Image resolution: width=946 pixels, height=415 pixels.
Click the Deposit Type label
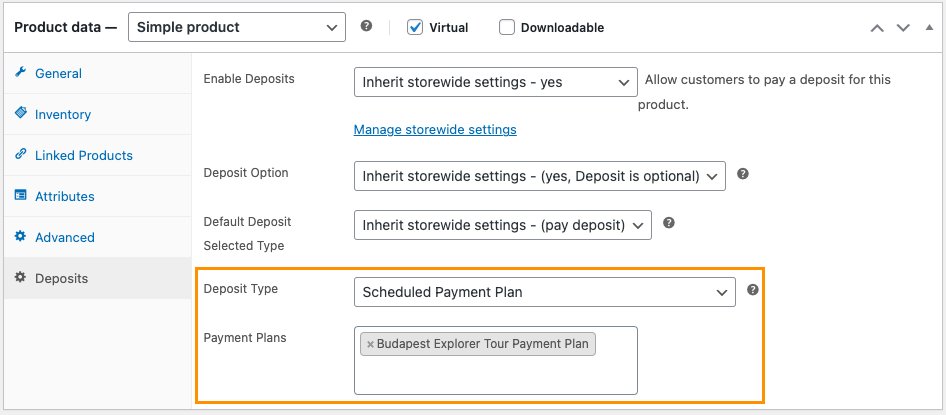click(x=241, y=289)
